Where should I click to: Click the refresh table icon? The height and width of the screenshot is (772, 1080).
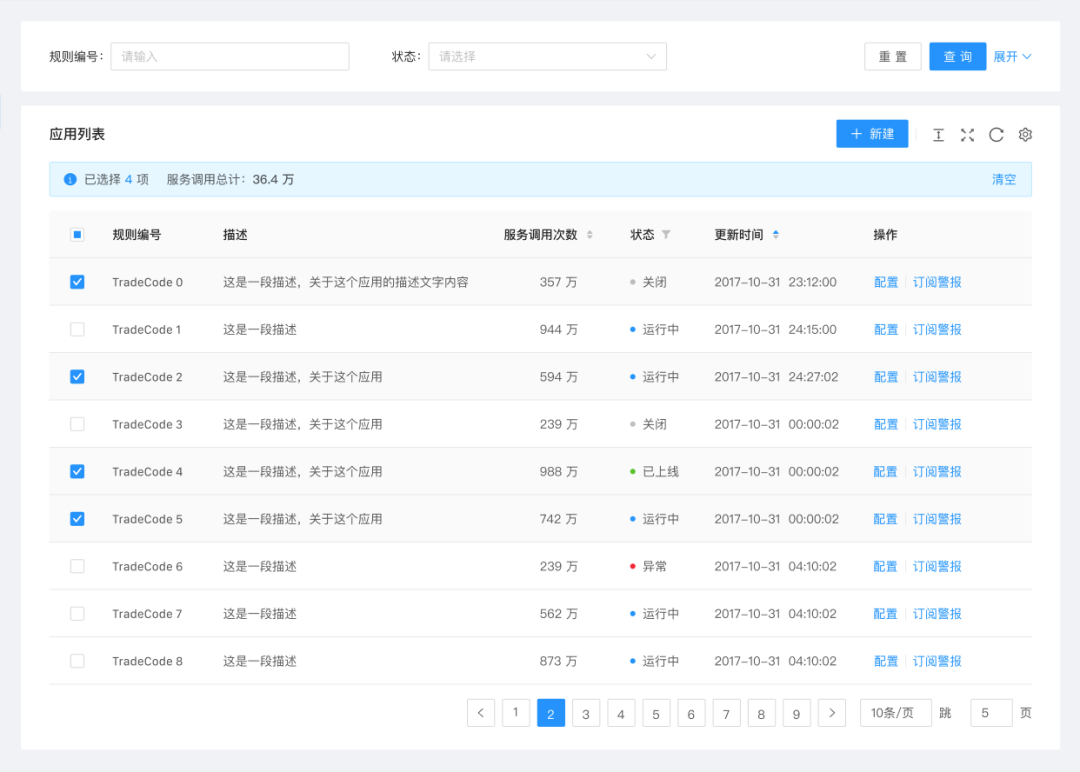click(996, 135)
